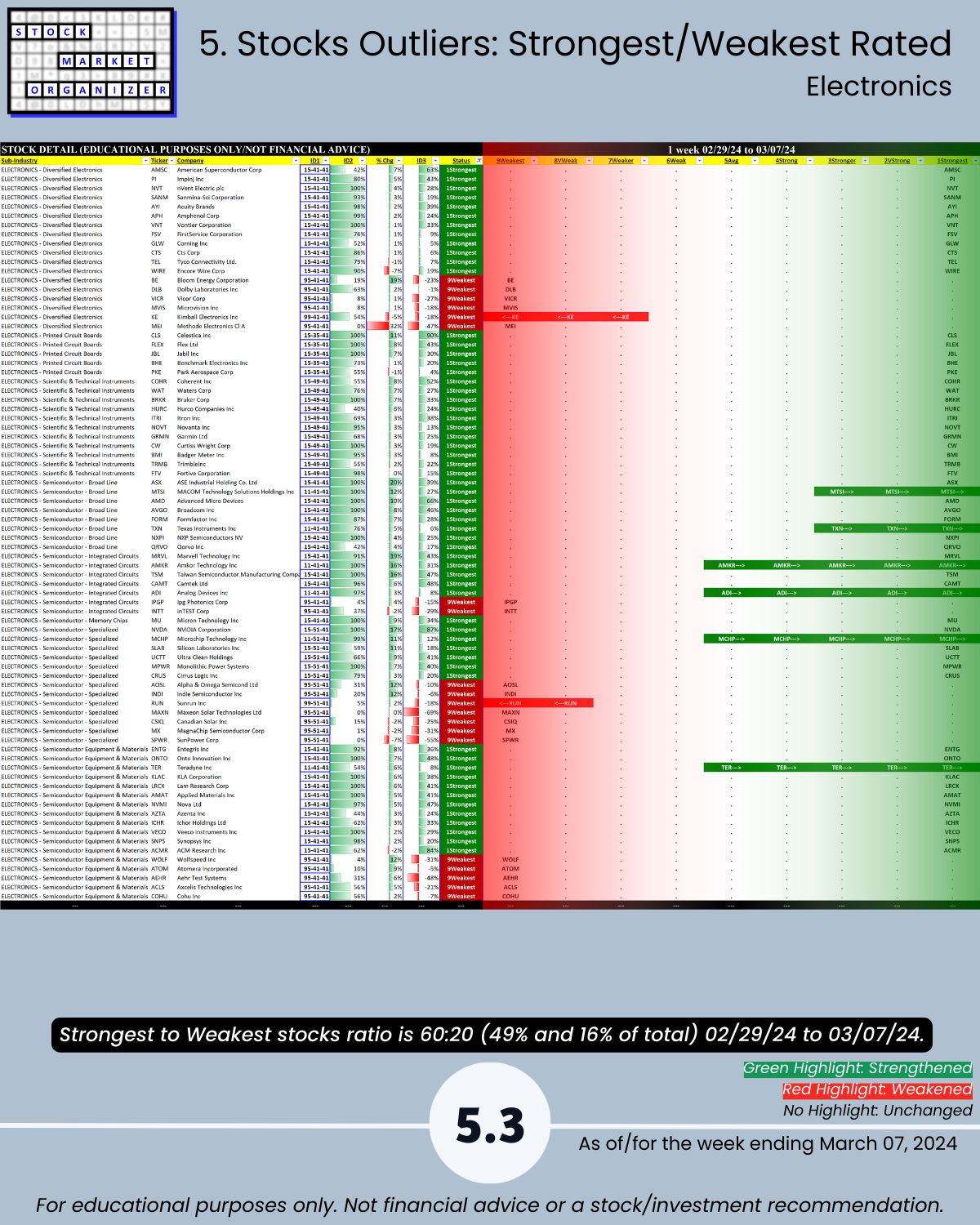Select the 'Green Highlight: Strengthened' legend label
Viewport: 980px width, 1225px height.
[857, 1068]
